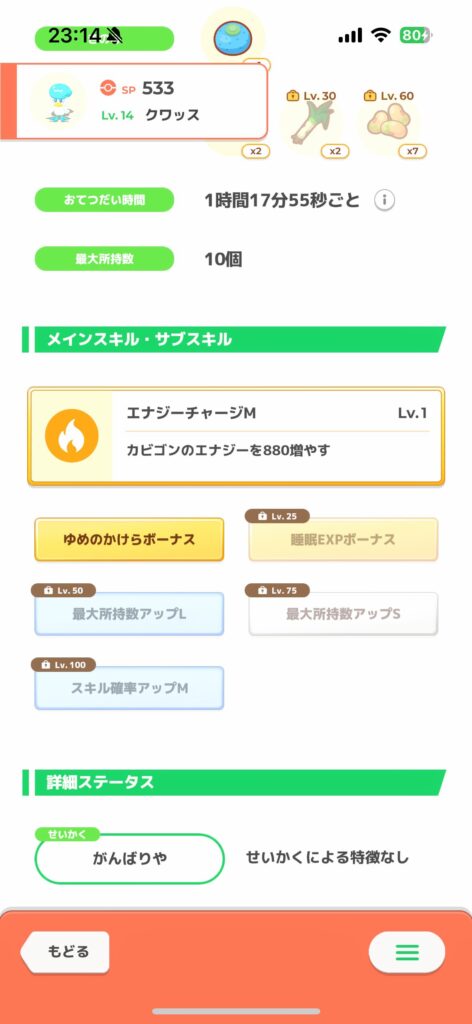Open the hamburger menu button
This screenshot has height=1024, width=472.
[x=407, y=952]
